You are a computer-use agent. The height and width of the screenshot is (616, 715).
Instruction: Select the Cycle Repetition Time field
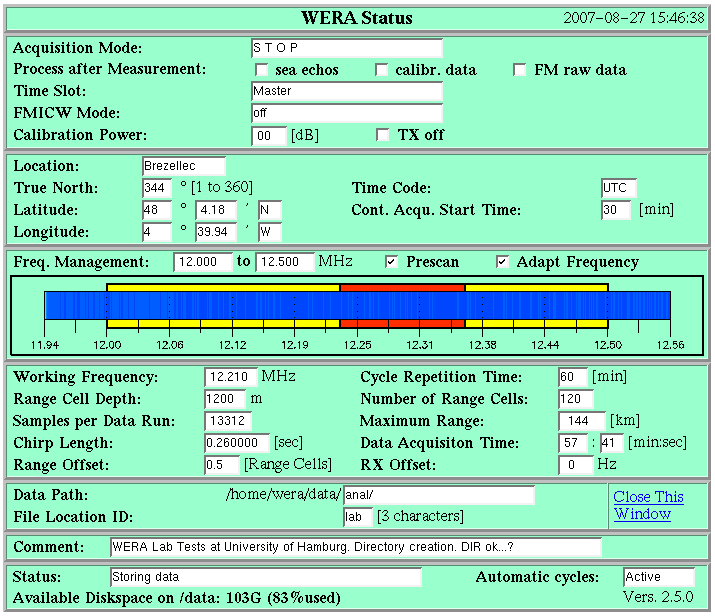[573, 377]
